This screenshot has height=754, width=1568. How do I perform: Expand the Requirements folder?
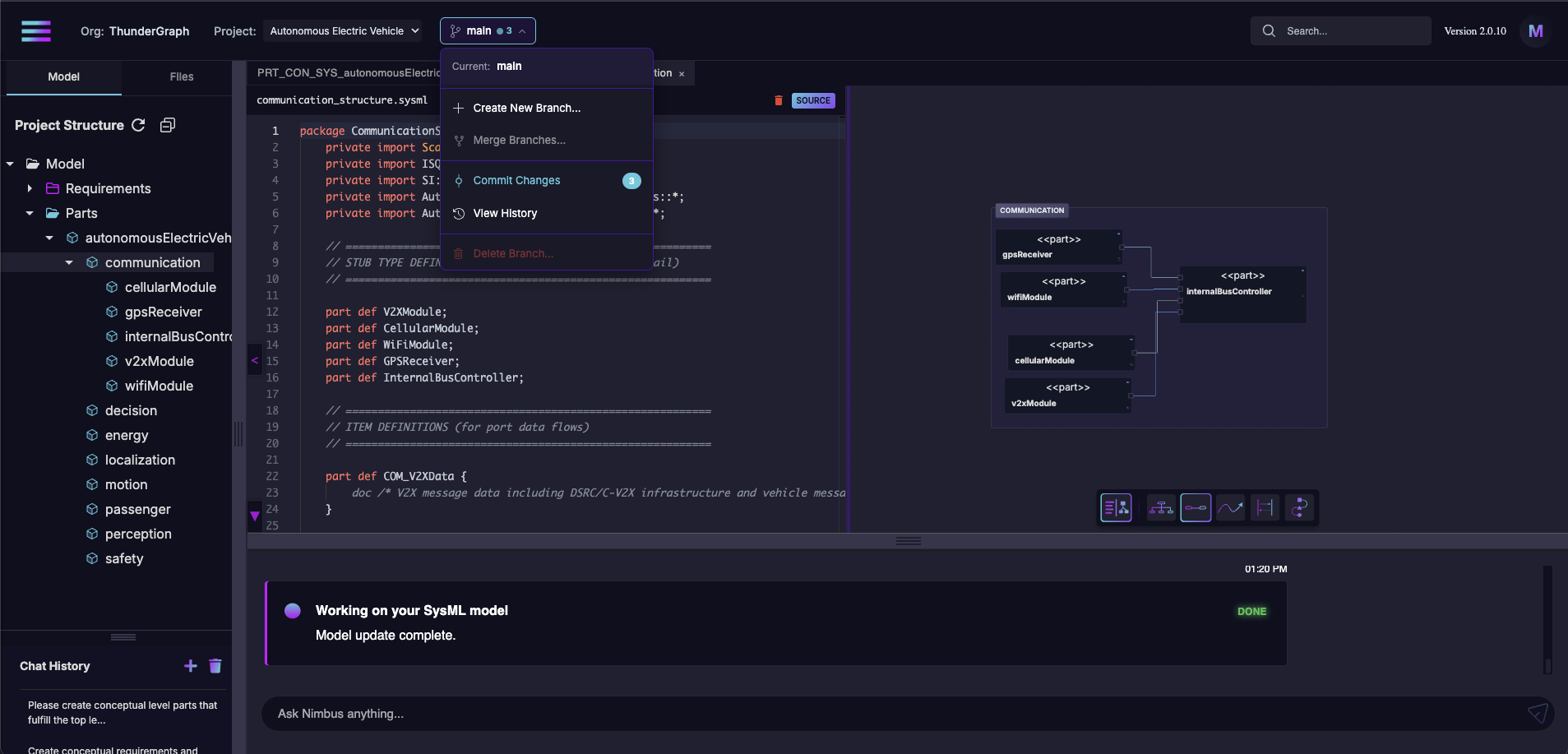[x=30, y=188]
